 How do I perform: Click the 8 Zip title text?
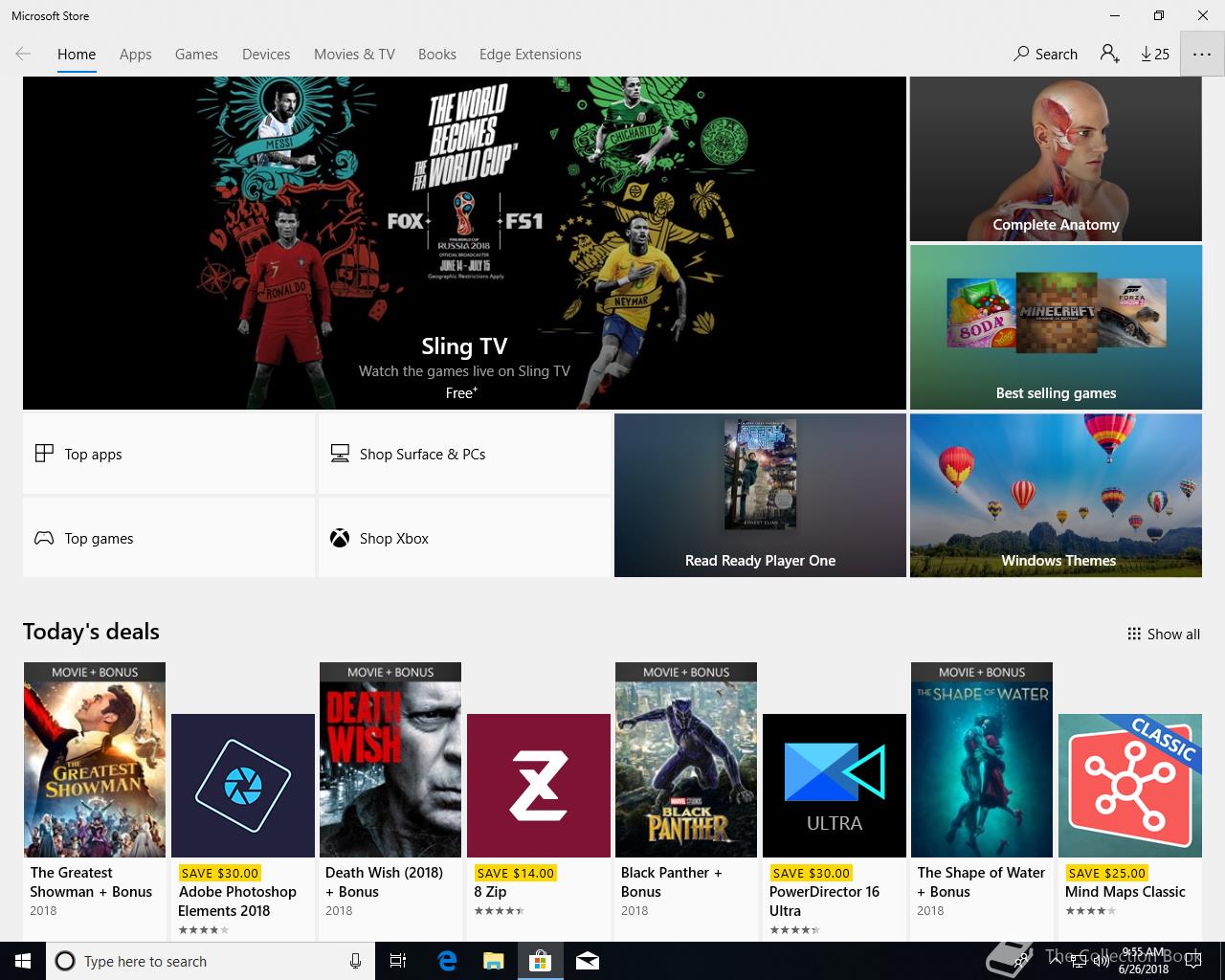[490, 892]
